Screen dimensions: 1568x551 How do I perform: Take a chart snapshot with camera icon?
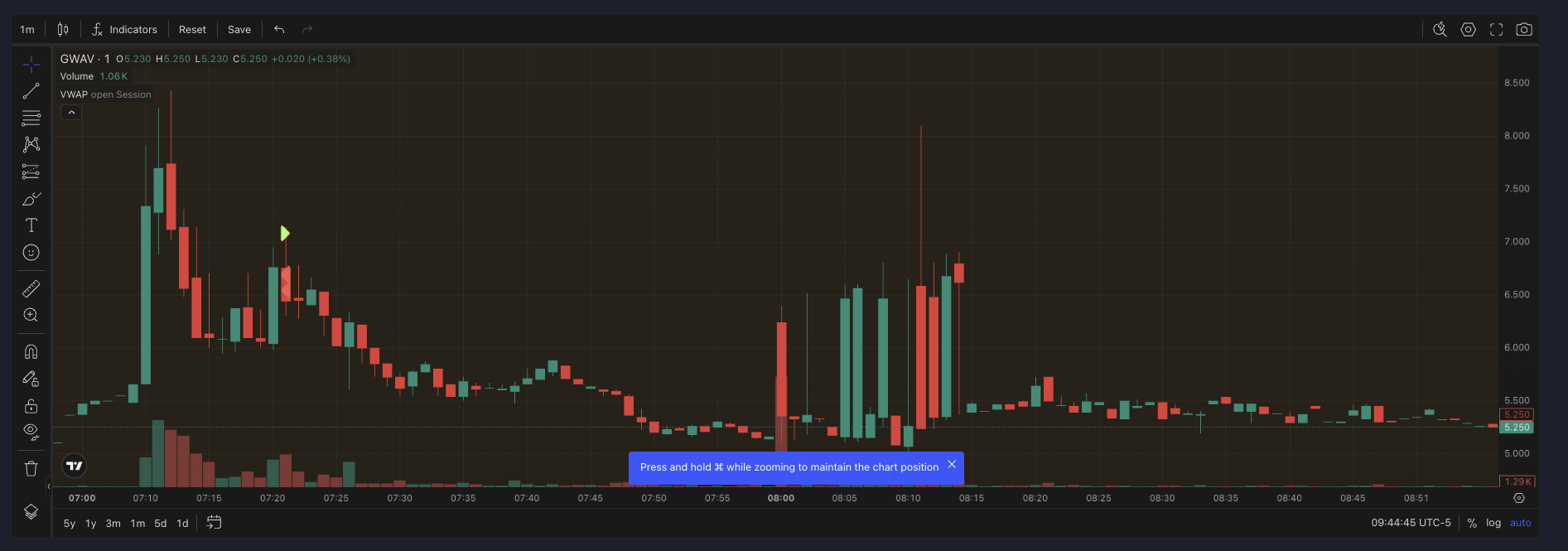[x=1523, y=30]
